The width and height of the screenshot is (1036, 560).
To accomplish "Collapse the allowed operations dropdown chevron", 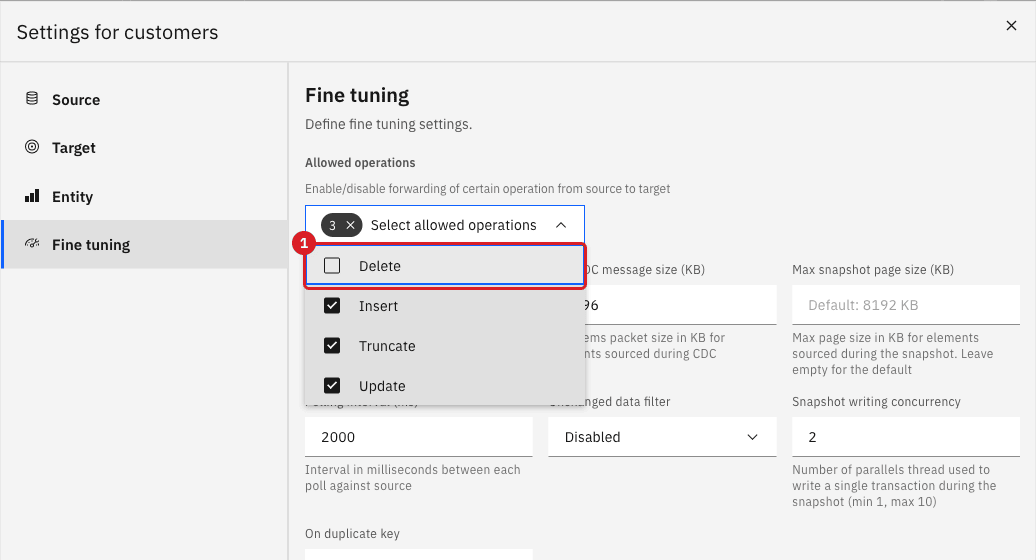I will pyautogui.click(x=561, y=225).
